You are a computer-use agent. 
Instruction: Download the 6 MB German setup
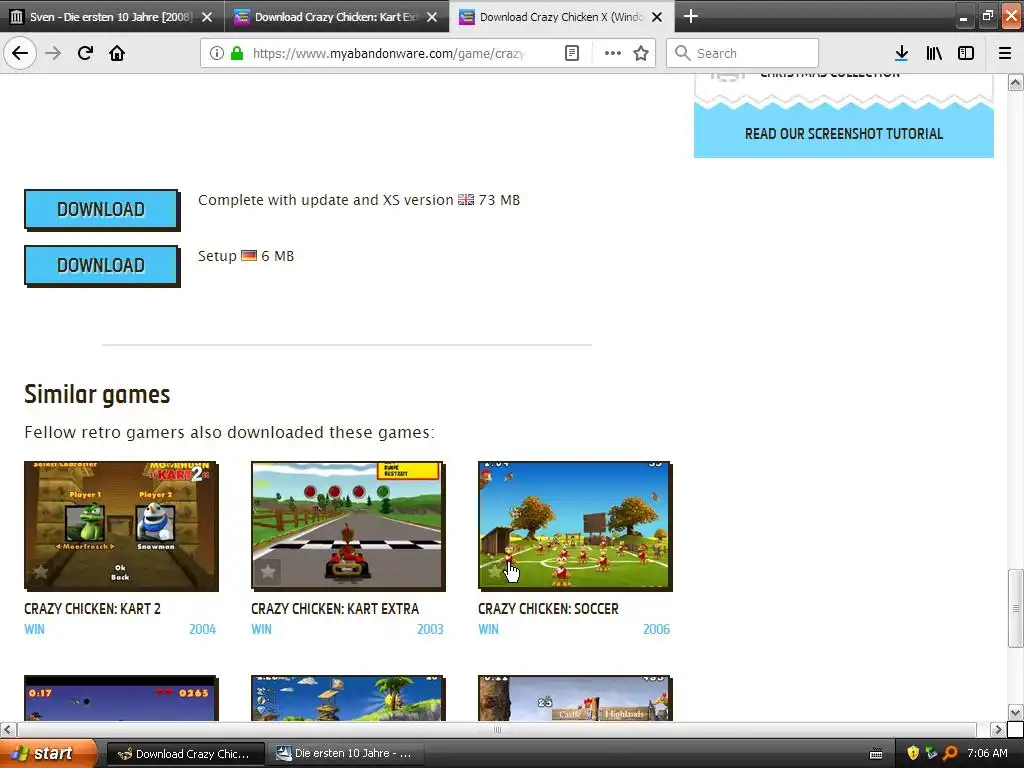101,266
